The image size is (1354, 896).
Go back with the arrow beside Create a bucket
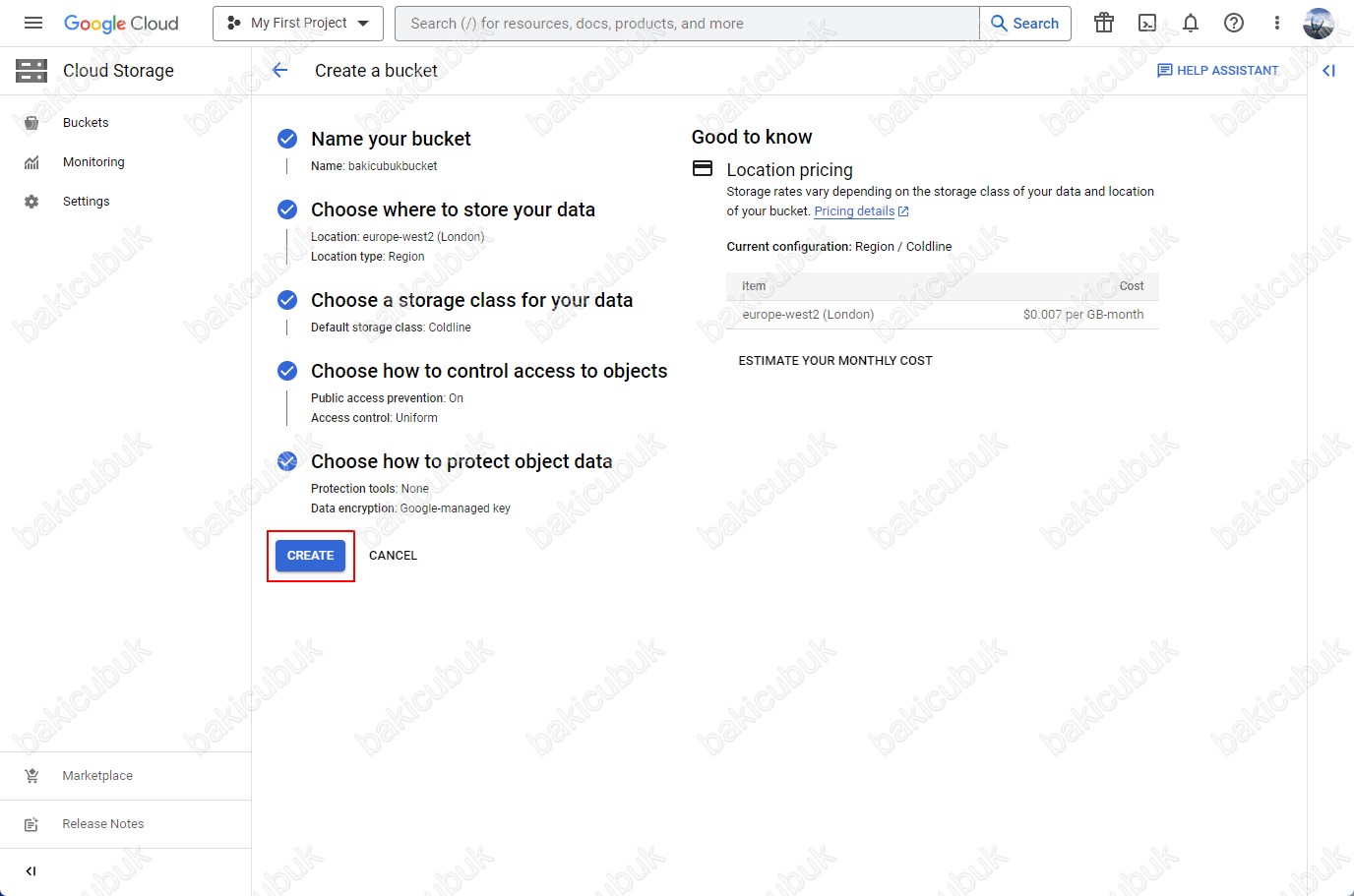pyautogui.click(x=280, y=70)
